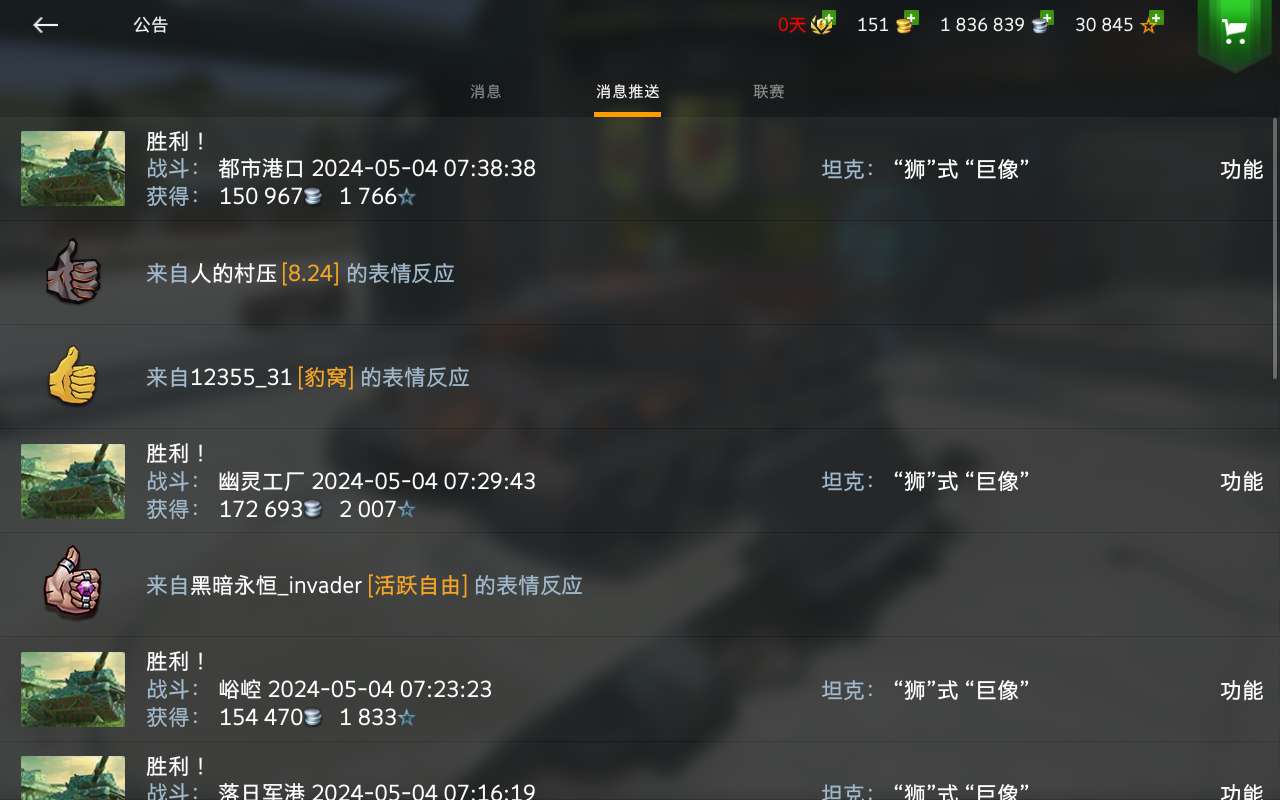Add credits next to 1 836 839

coord(1043,23)
